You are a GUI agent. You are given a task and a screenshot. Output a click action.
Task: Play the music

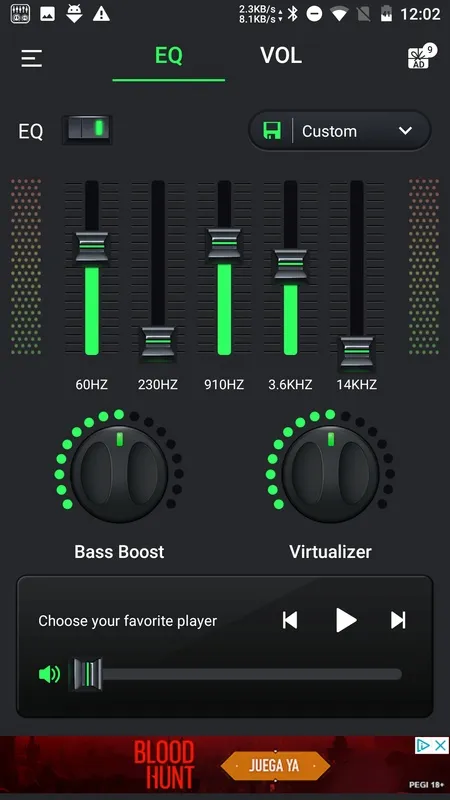pyautogui.click(x=346, y=620)
